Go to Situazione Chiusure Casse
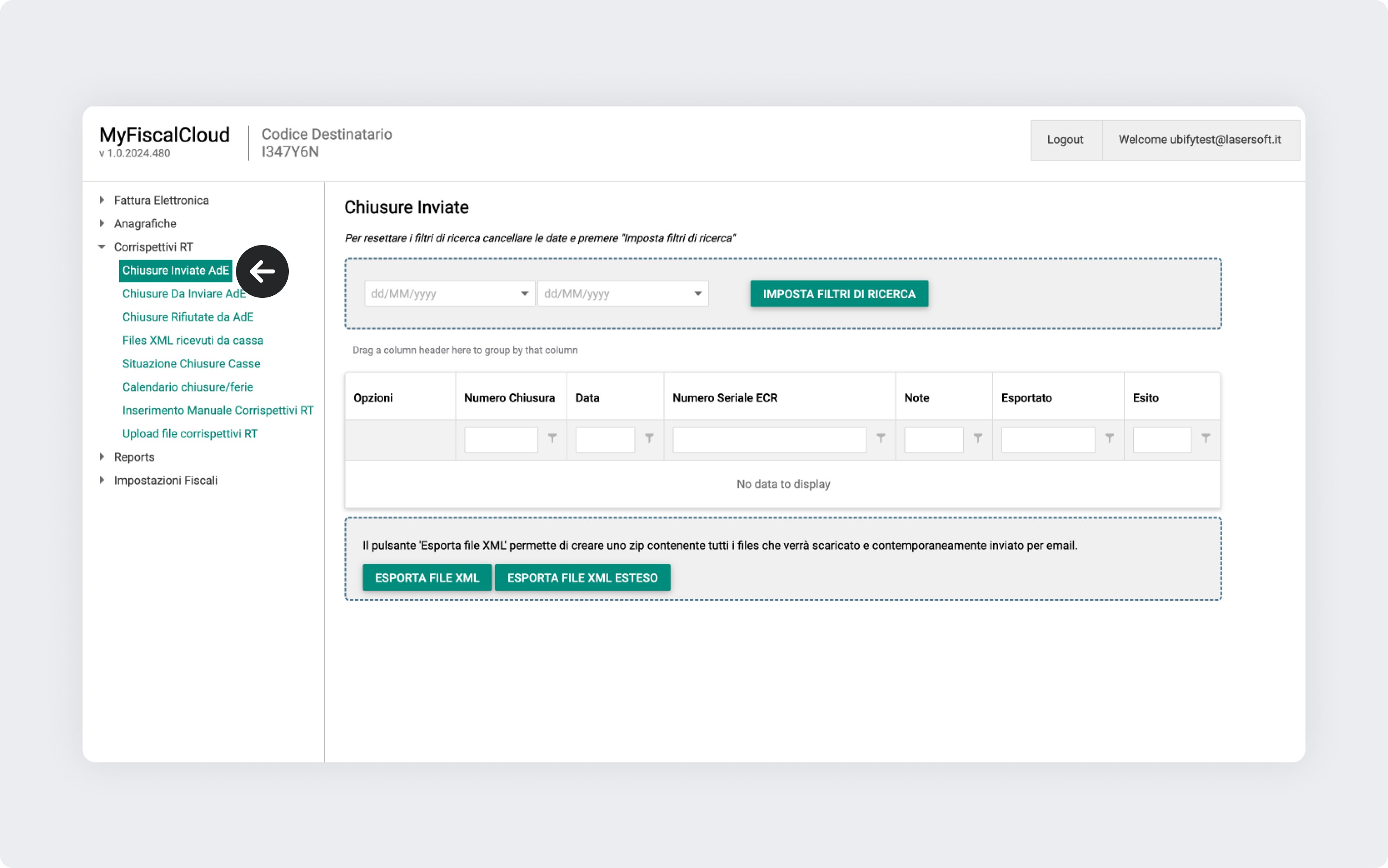 coord(191,364)
